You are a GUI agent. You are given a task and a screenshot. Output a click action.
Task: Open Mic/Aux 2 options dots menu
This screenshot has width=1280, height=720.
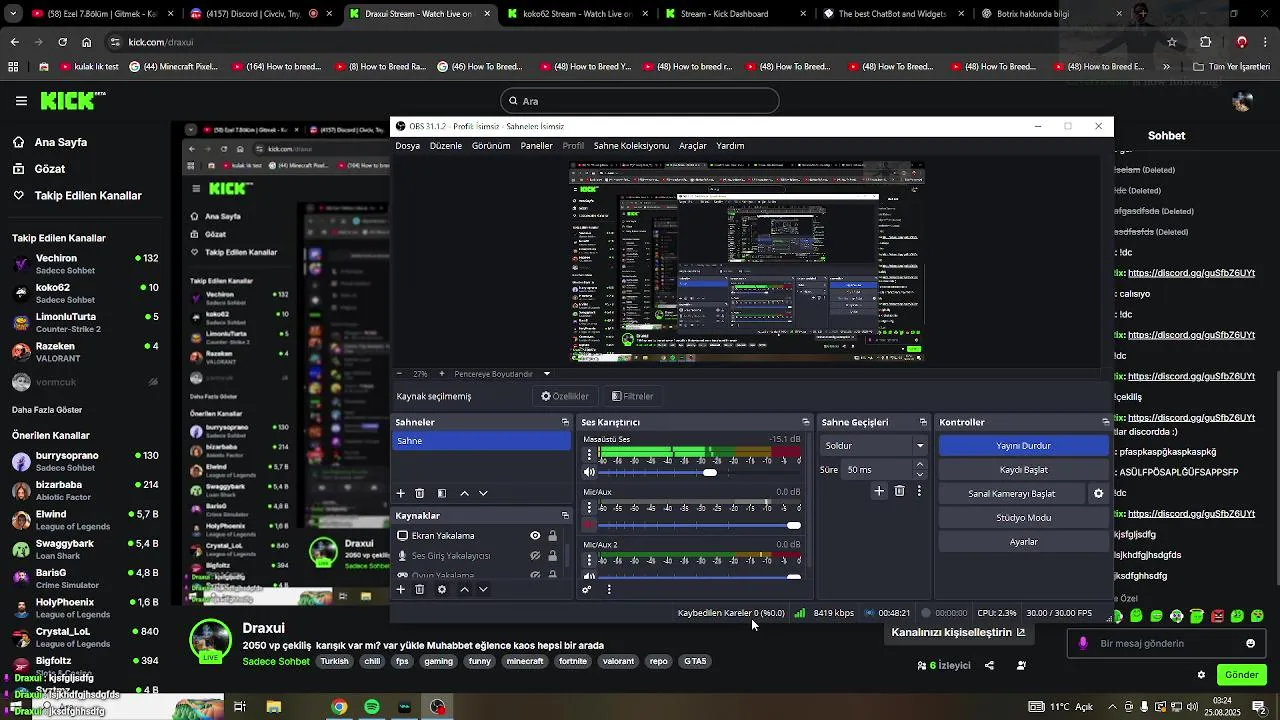[x=589, y=560]
